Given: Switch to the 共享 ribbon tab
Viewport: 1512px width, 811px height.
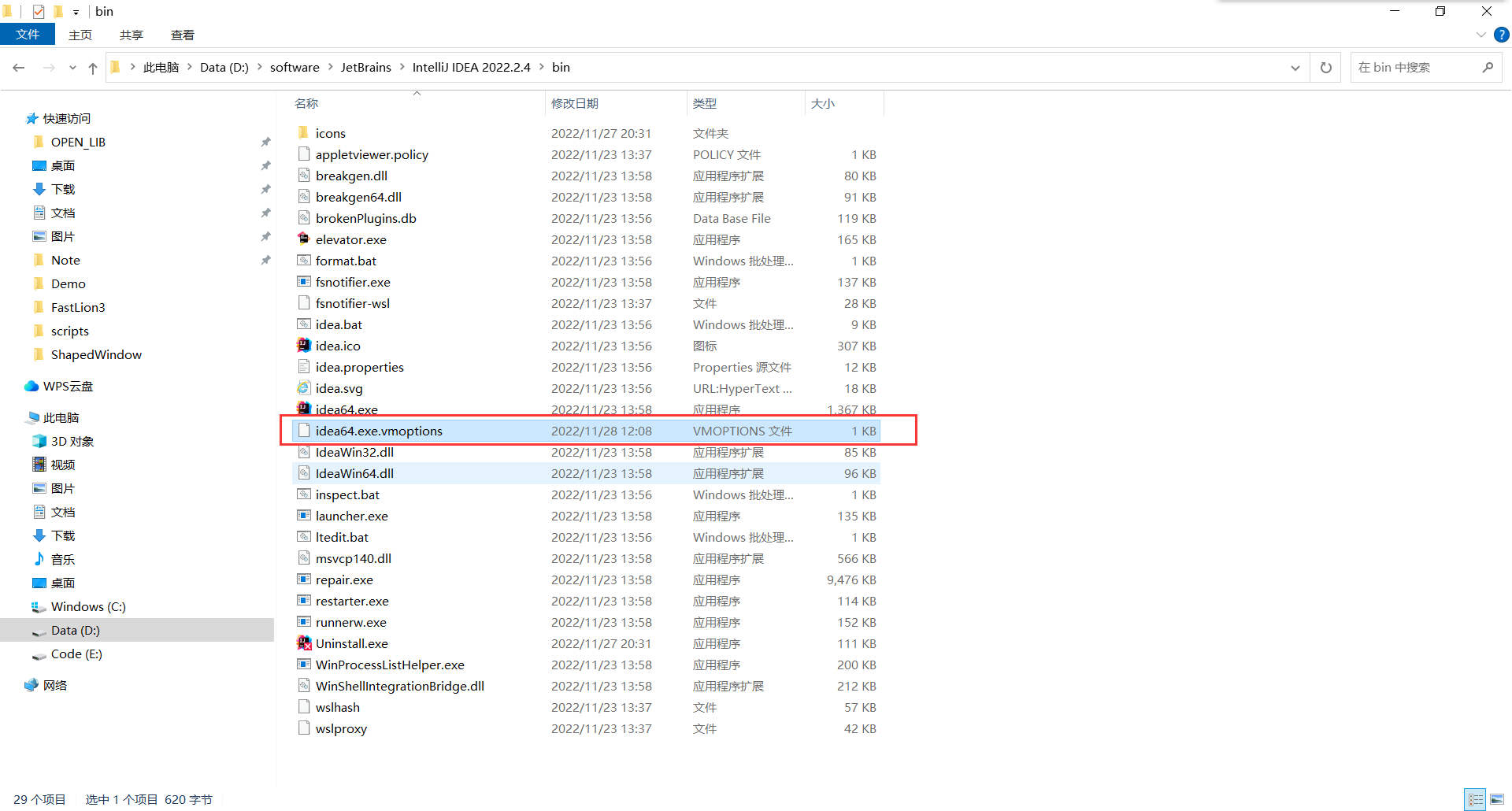Looking at the screenshot, I should pyautogui.click(x=132, y=35).
